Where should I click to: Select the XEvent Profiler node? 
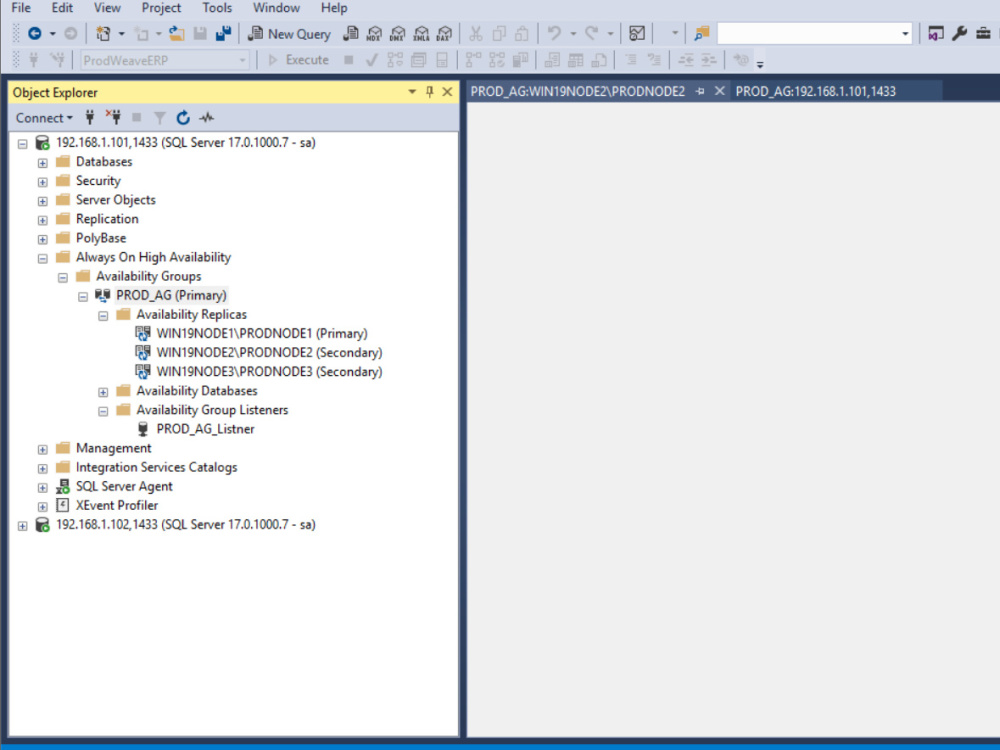pos(117,506)
